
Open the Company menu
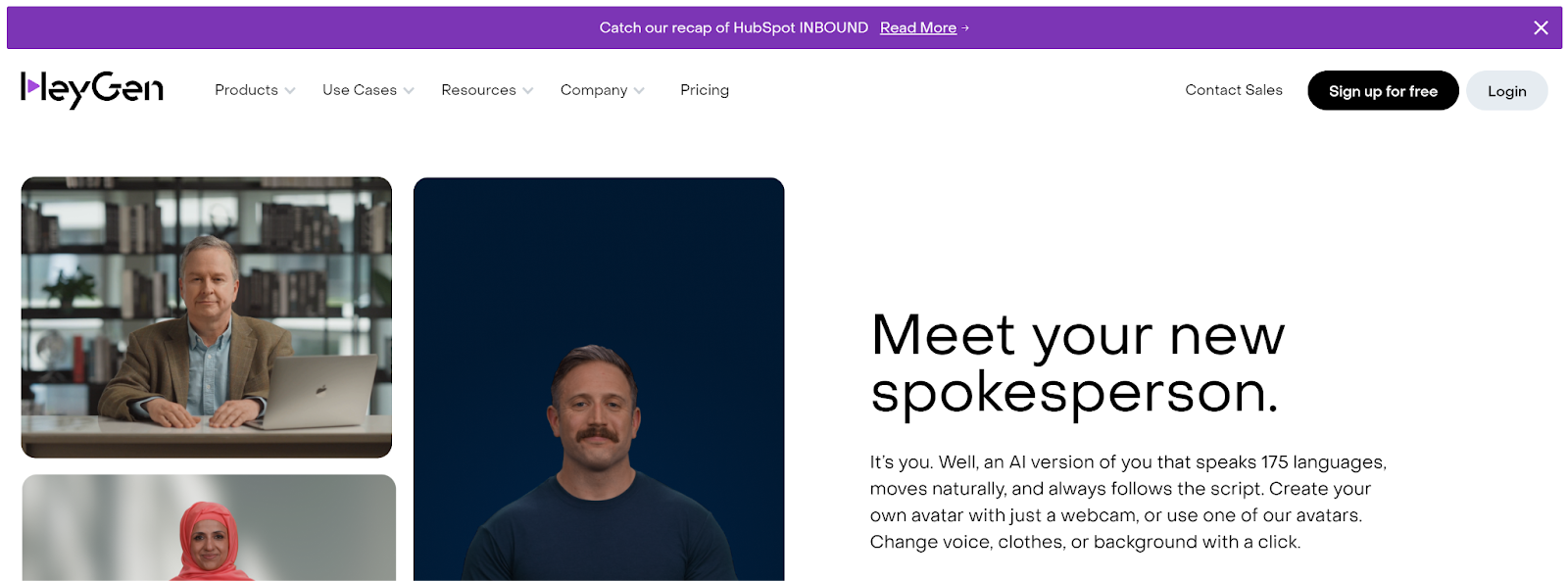[594, 90]
